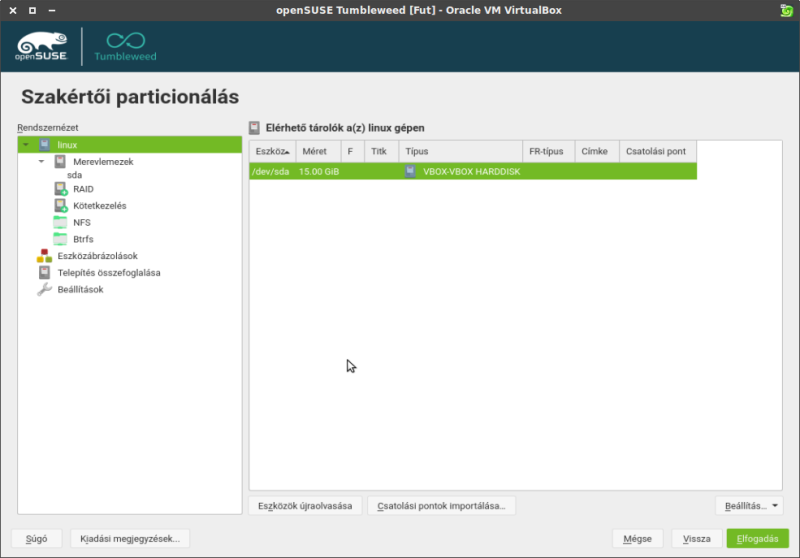Click the Btrfs icon in system view
This screenshot has height=558, width=800.
(59, 239)
